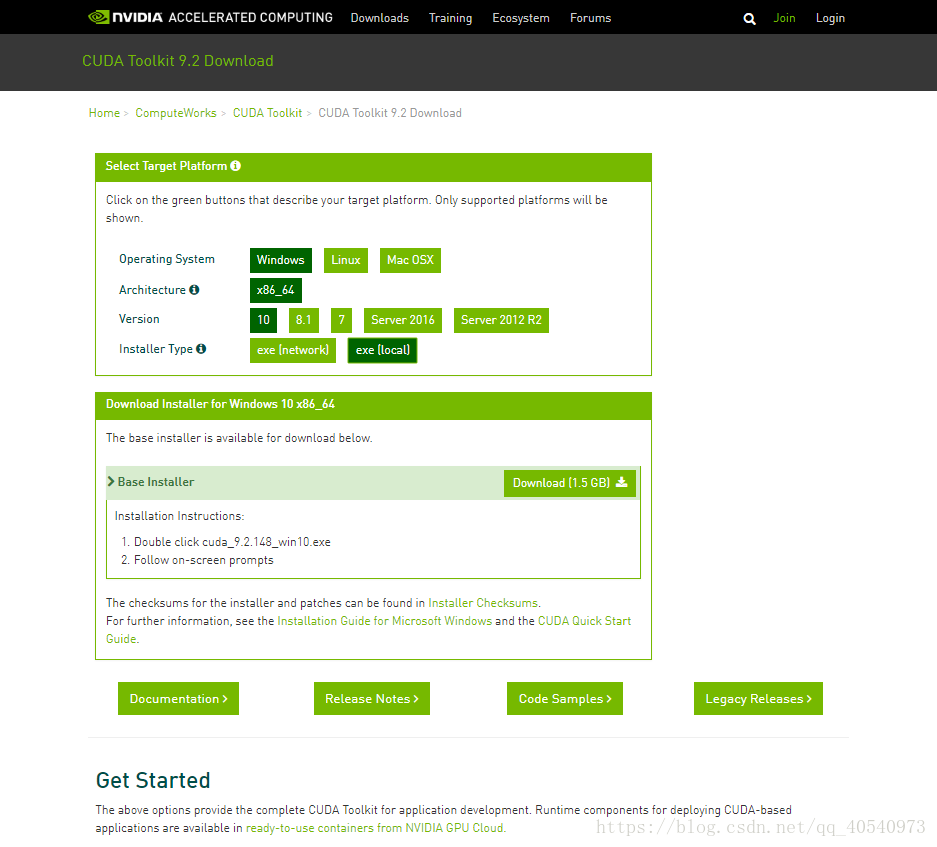This screenshot has height=847, width=937.
Task: Open Release Notes button
Action: pos(372,698)
